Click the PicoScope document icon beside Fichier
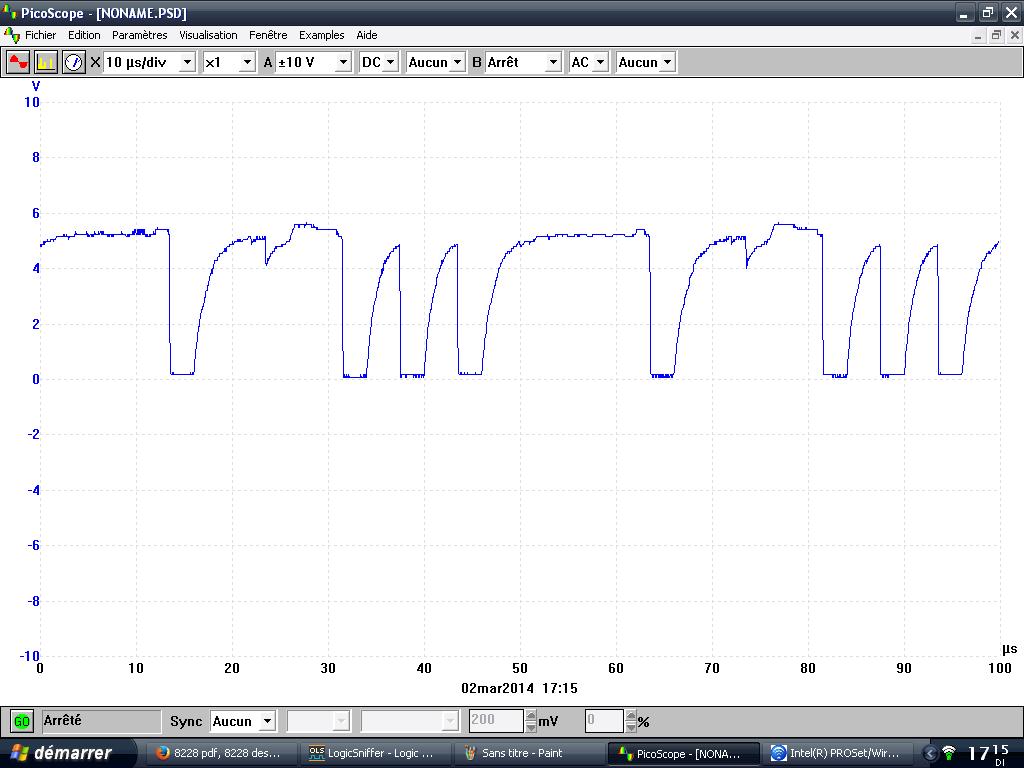Image resolution: width=1024 pixels, height=768 pixels. (11, 35)
